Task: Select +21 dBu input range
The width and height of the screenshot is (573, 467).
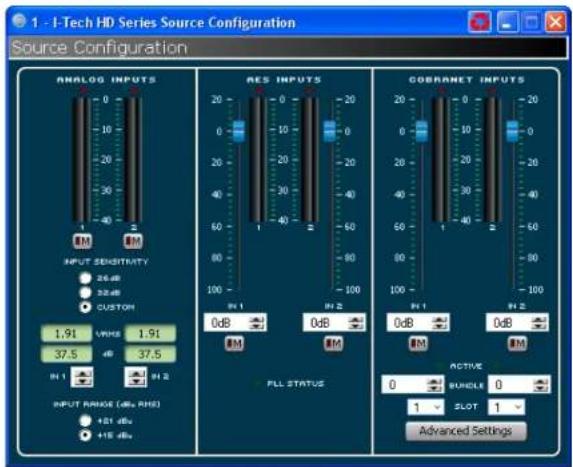Action: pyautogui.click(x=86, y=421)
